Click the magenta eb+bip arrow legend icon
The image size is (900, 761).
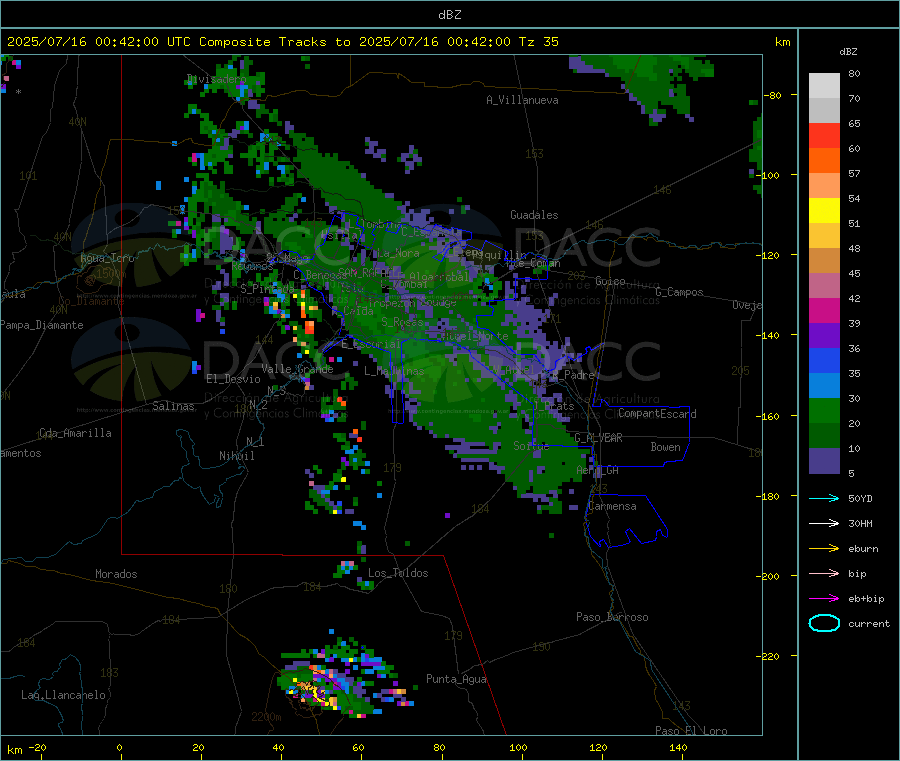tap(824, 599)
